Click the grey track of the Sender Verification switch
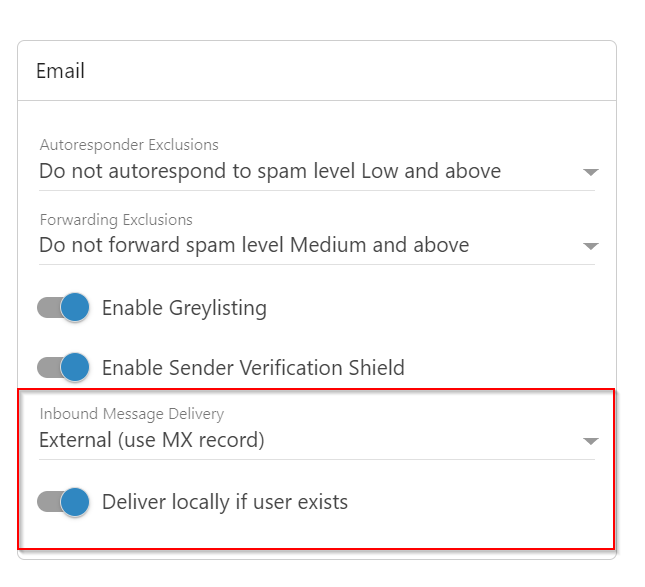The height and width of the screenshot is (587, 645). click(47, 368)
